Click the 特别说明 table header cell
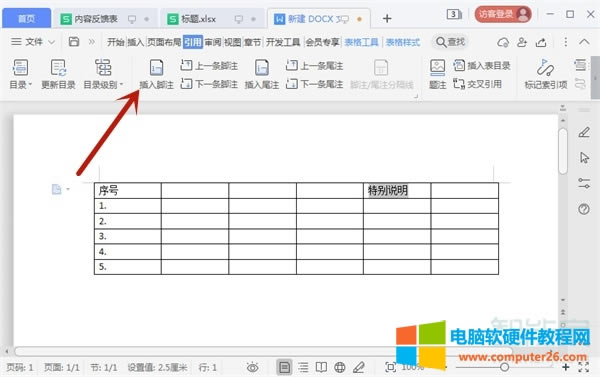 click(x=397, y=191)
